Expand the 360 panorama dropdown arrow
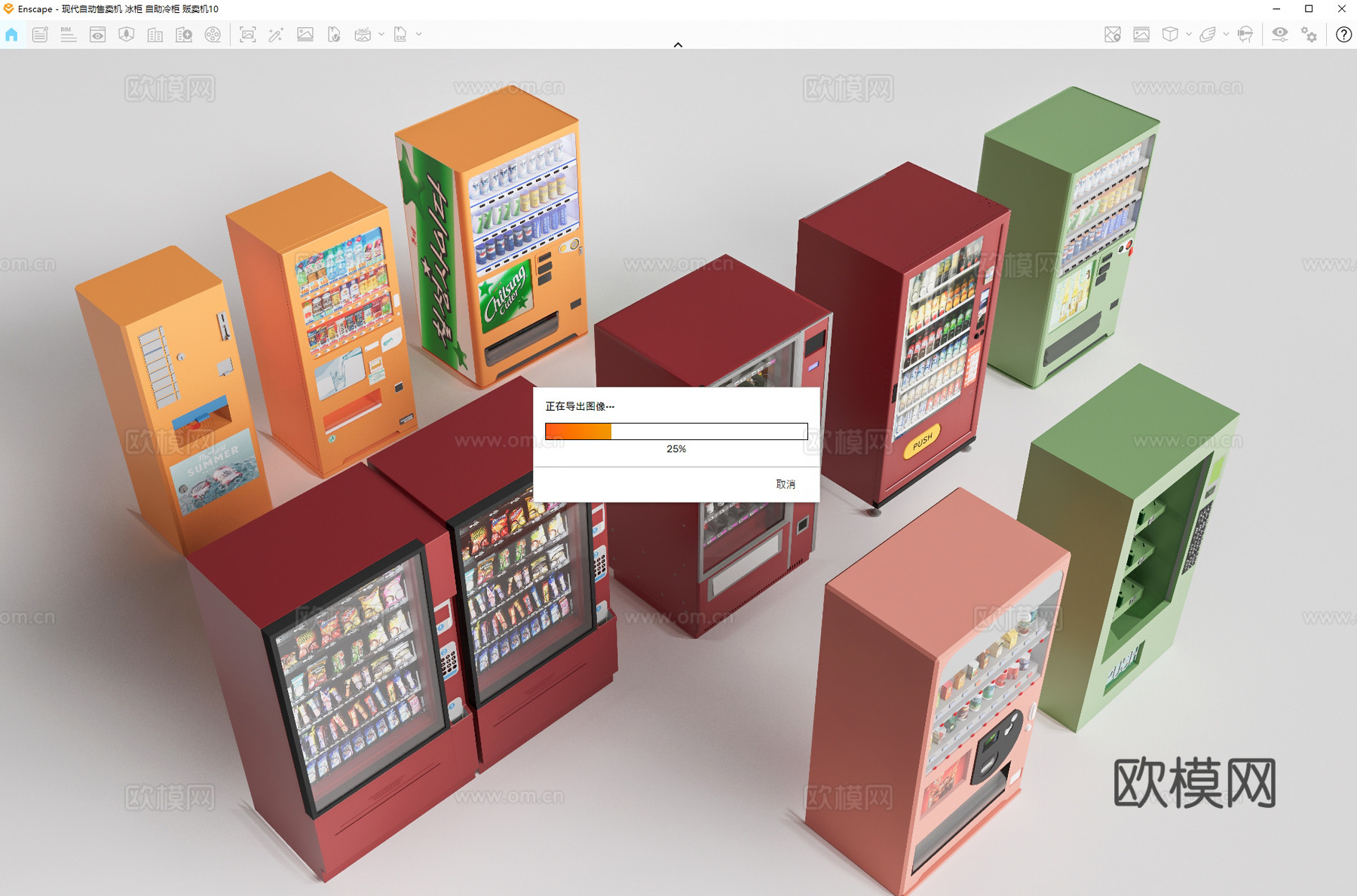The image size is (1357, 896). coord(381,35)
